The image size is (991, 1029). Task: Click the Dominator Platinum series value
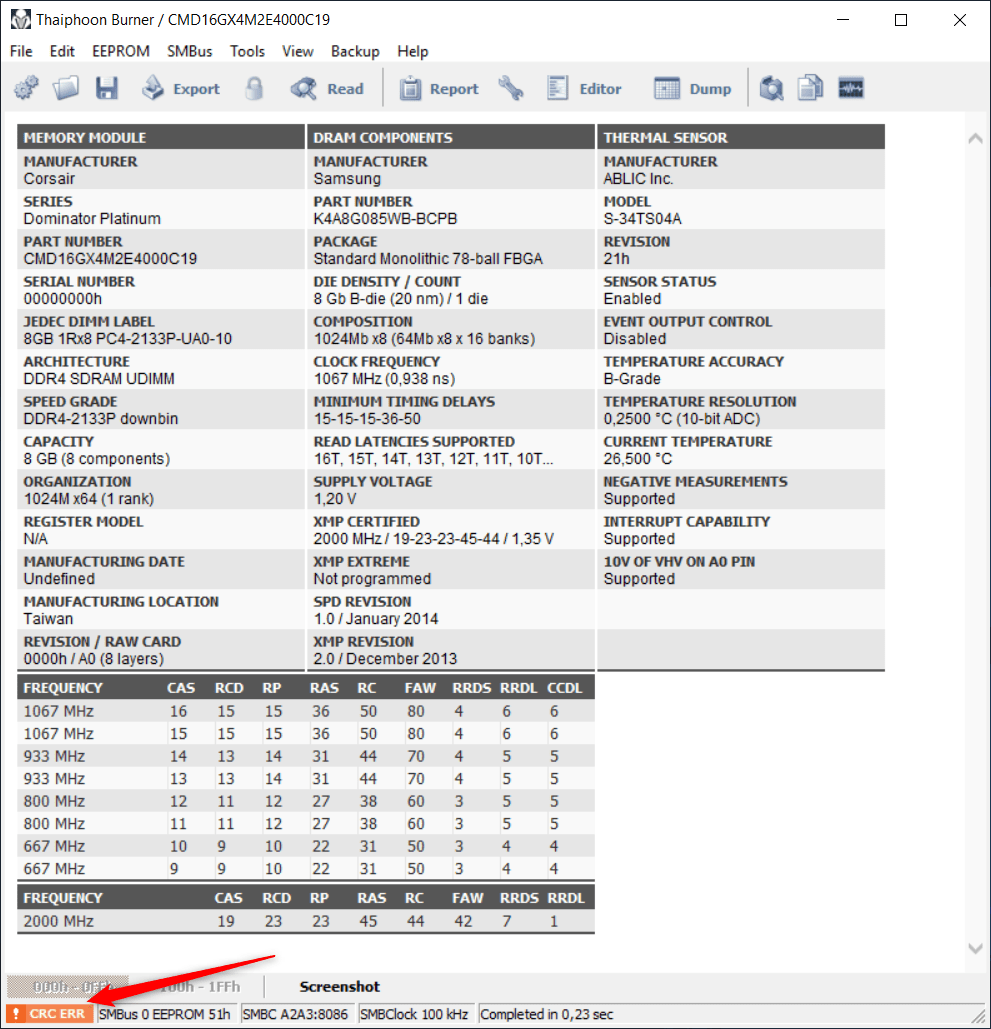pyautogui.click(x=92, y=219)
